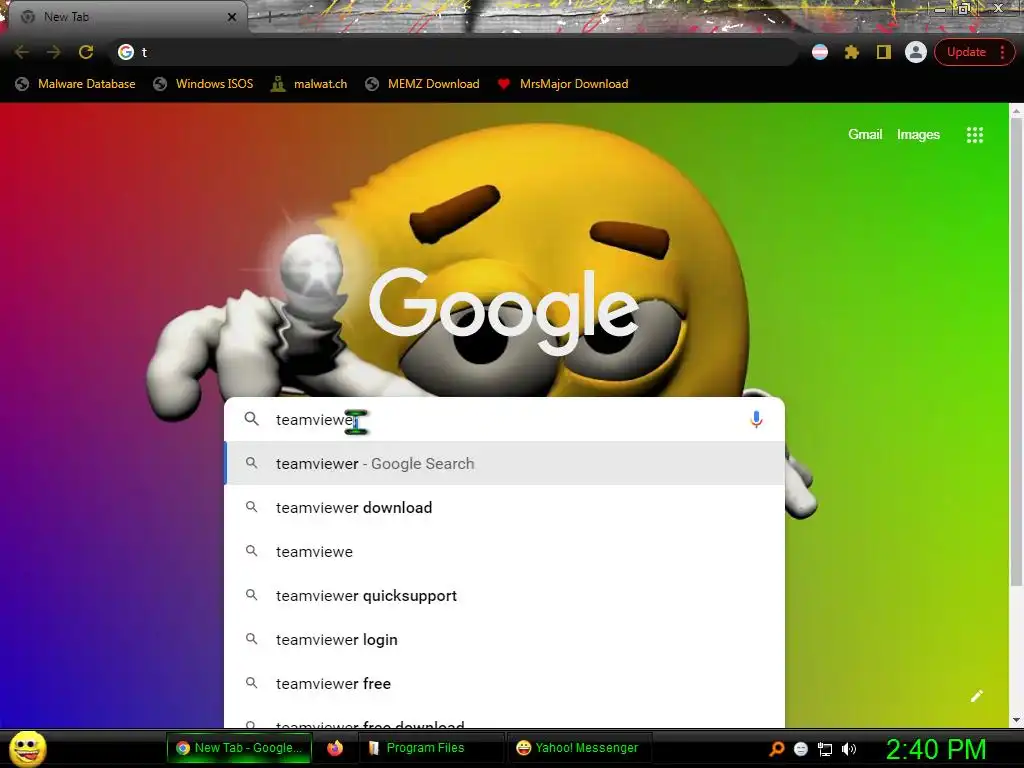Image resolution: width=1024 pixels, height=768 pixels.
Task: Open the network tray icon
Action: [x=825, y=749]
